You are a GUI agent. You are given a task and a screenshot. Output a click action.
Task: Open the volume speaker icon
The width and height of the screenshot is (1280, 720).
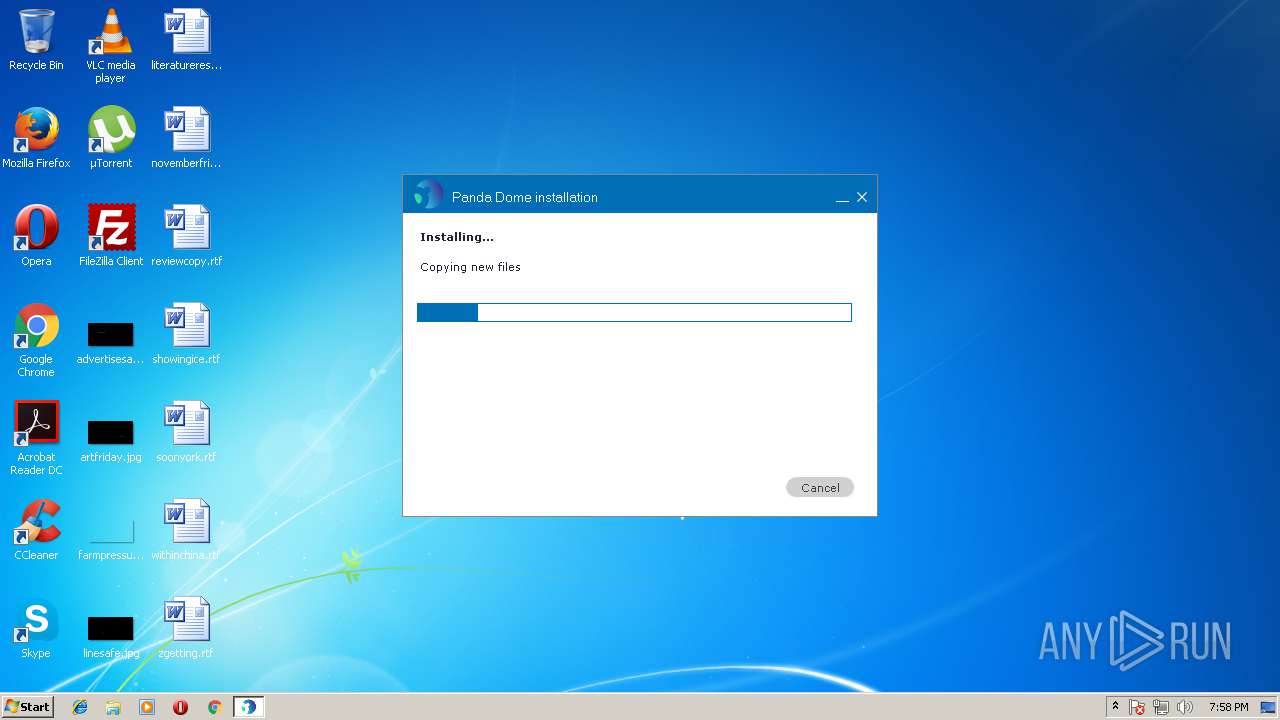click(1185, 707)
